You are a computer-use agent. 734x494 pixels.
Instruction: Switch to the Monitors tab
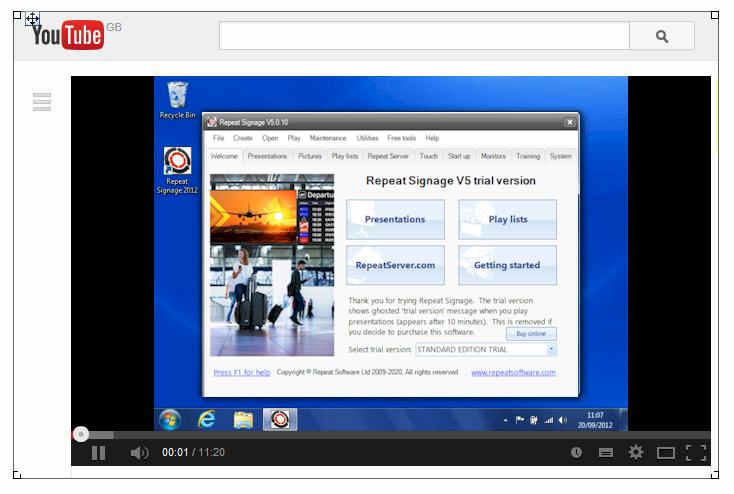493,156
